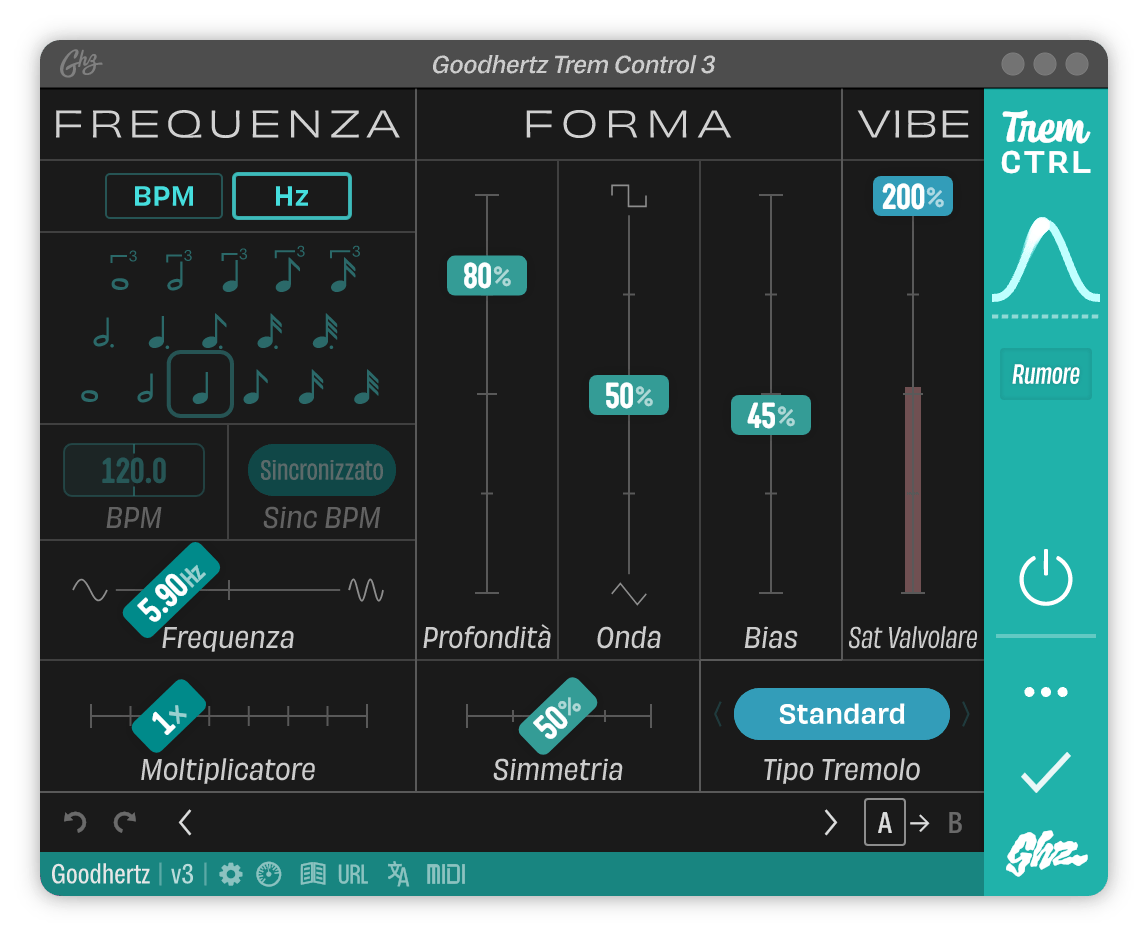Go to next Tipo Tremolo option

click(x=966, y=714)
